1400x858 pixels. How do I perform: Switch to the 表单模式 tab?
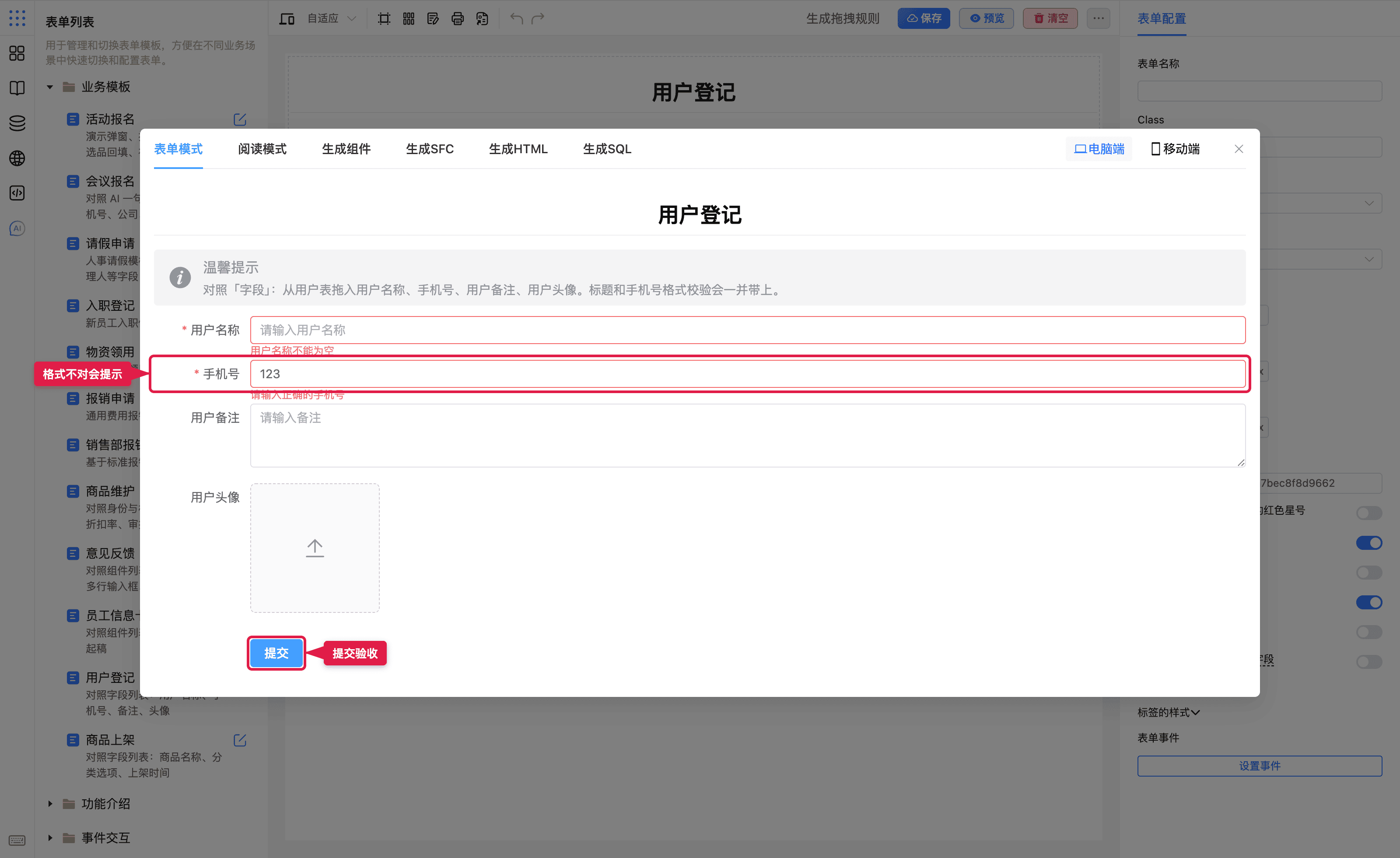coord(178,149)
